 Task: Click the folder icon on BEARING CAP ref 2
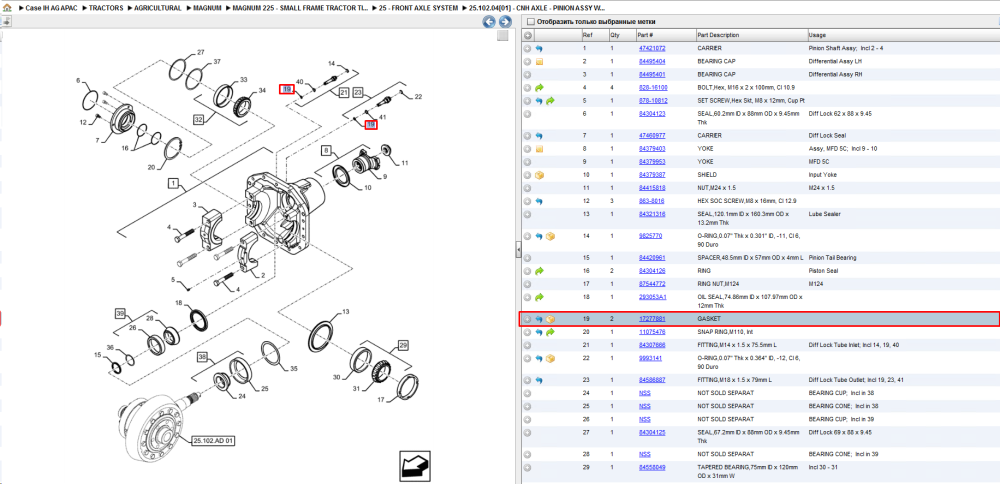(x=539, y=62)
